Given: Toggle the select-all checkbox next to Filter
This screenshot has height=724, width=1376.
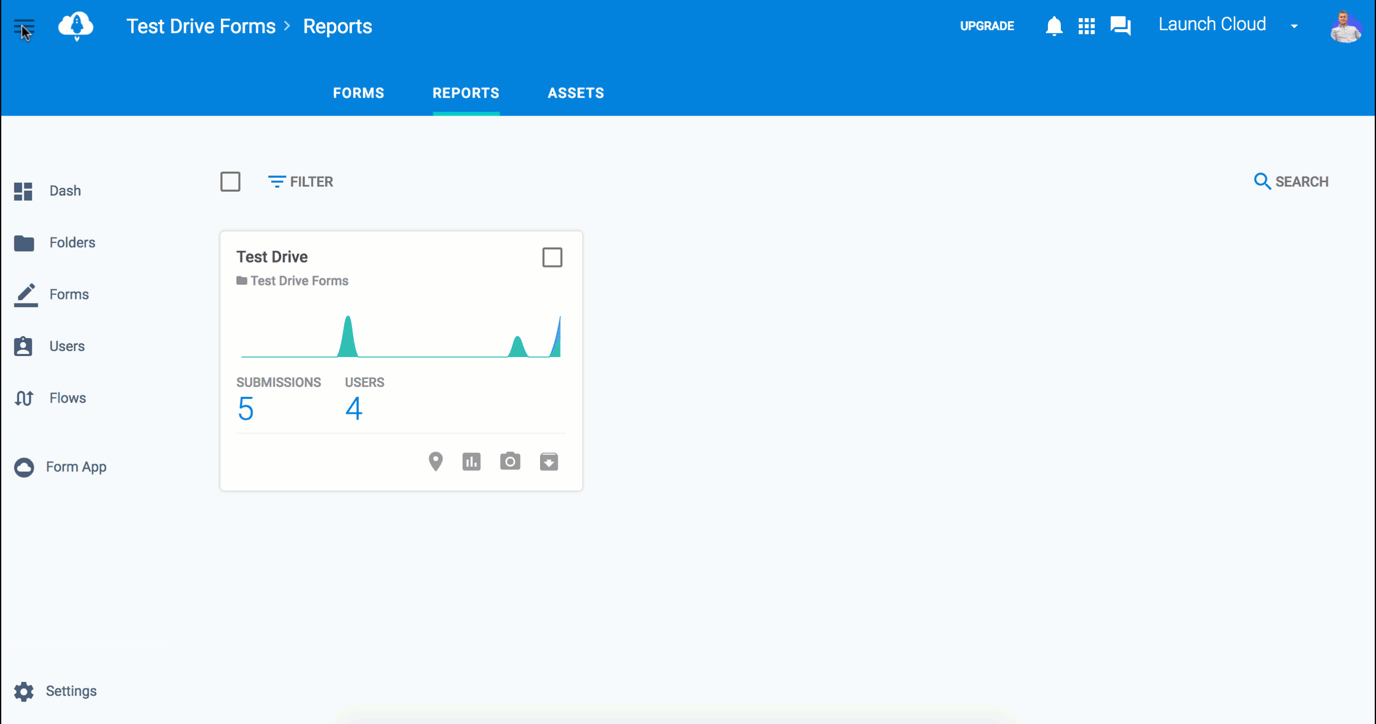Looking at the screenshot, I should 231,181.
